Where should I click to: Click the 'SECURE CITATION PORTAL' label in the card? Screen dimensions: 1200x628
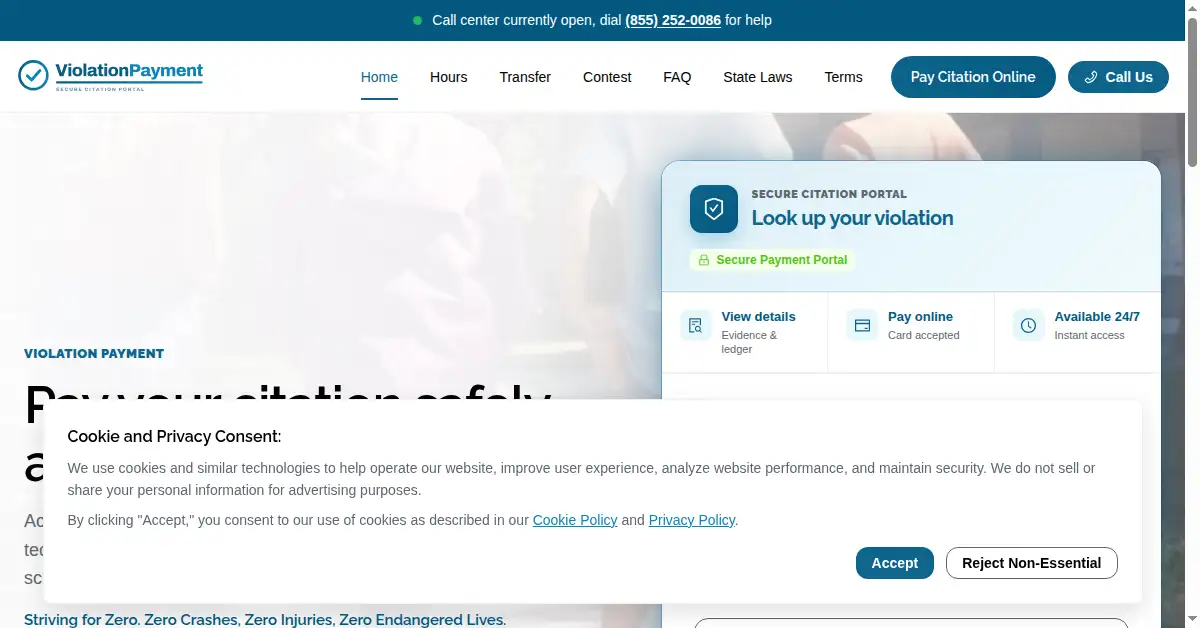click(829, 194)
